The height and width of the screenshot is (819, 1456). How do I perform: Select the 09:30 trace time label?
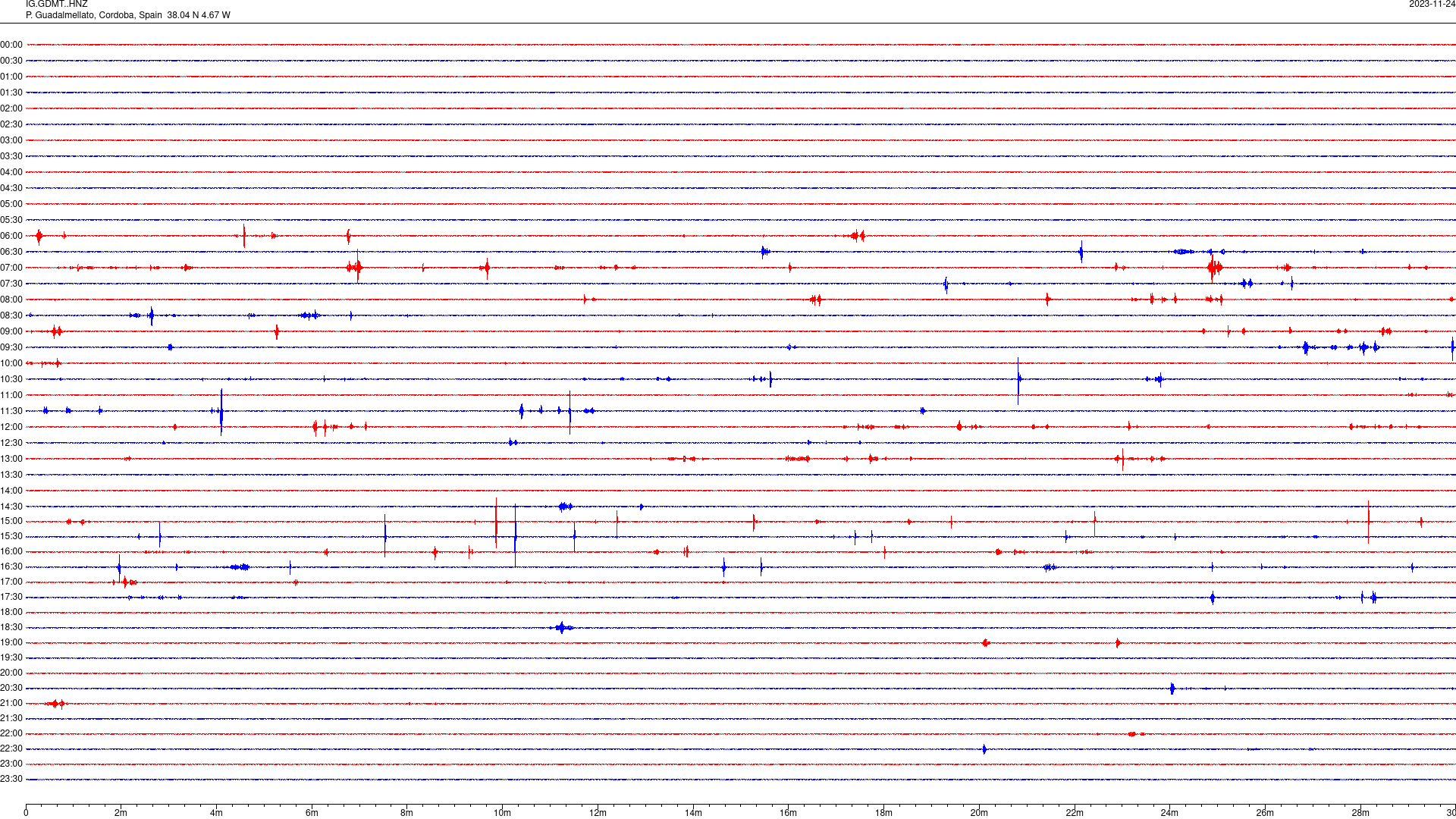click(x=11, y=348)
